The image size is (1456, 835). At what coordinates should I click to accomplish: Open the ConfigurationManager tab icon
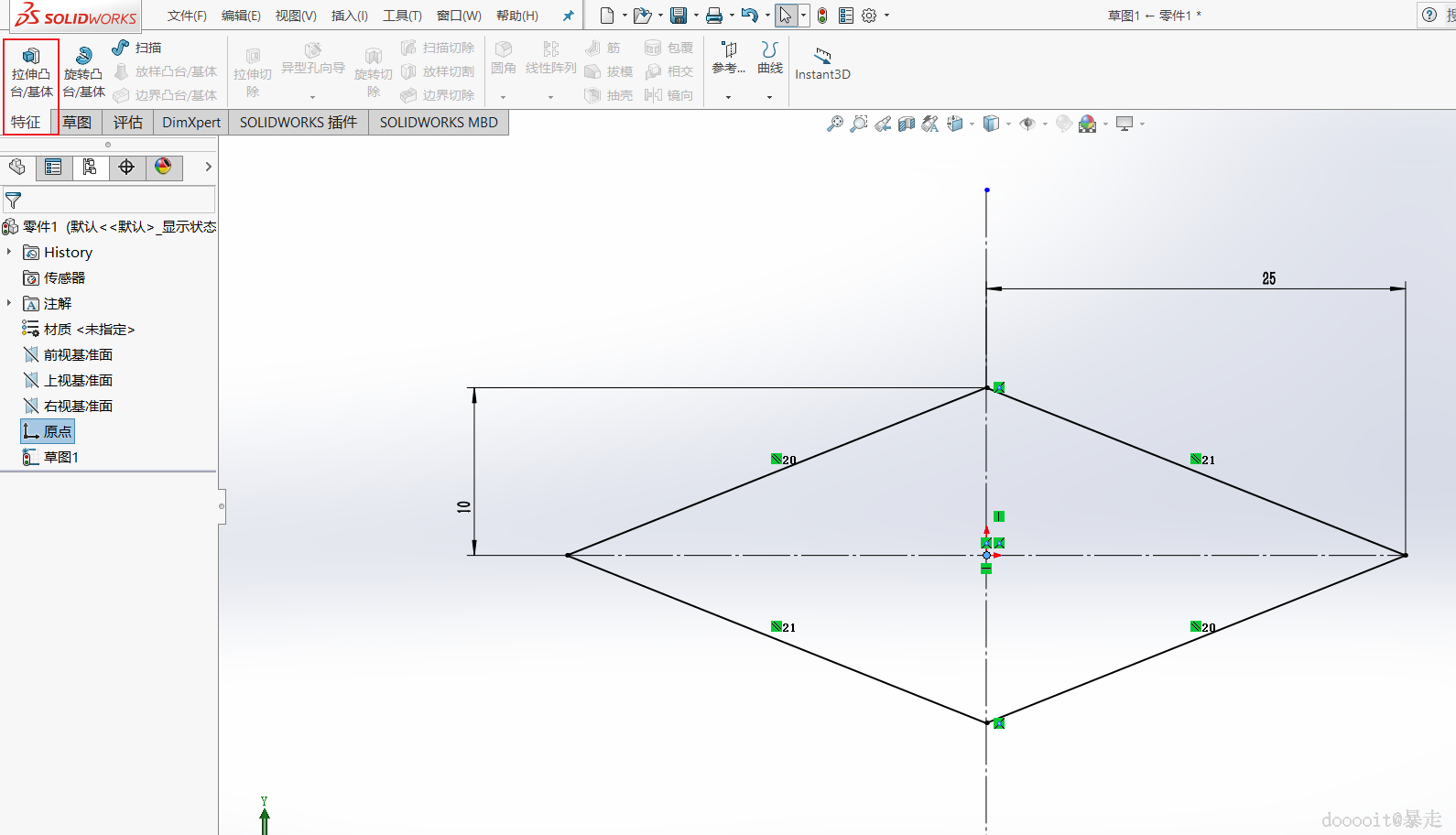click(x=90, y=167)
